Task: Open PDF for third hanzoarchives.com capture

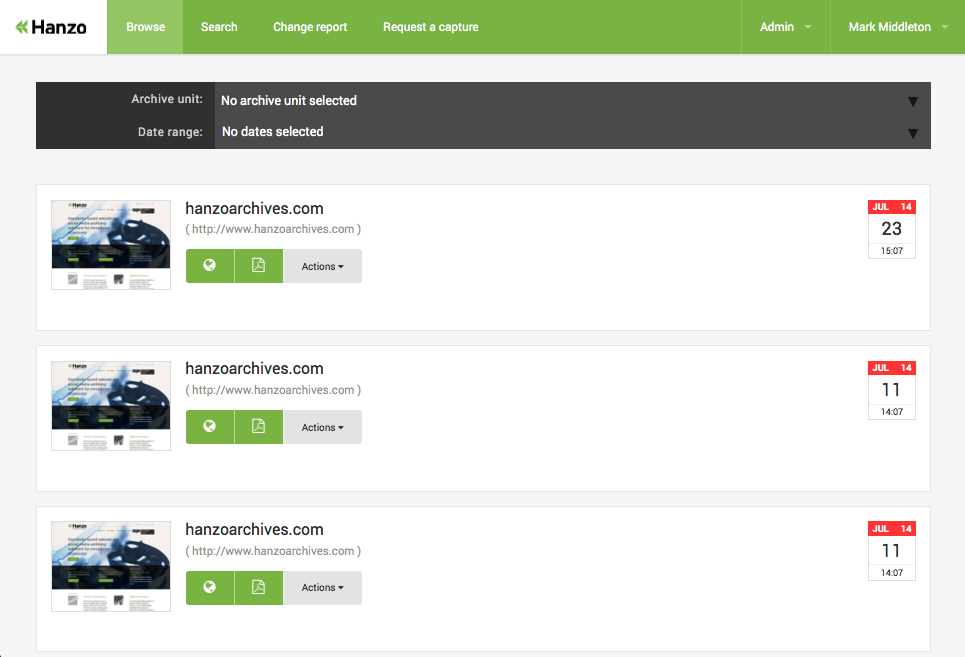Action: click(x=258, y=587)
